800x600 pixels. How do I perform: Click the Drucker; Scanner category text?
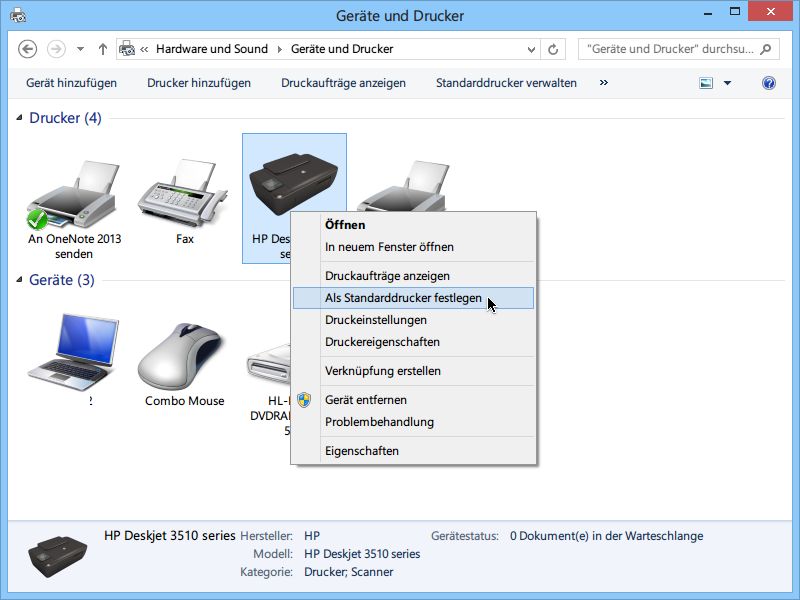[348, 572]
